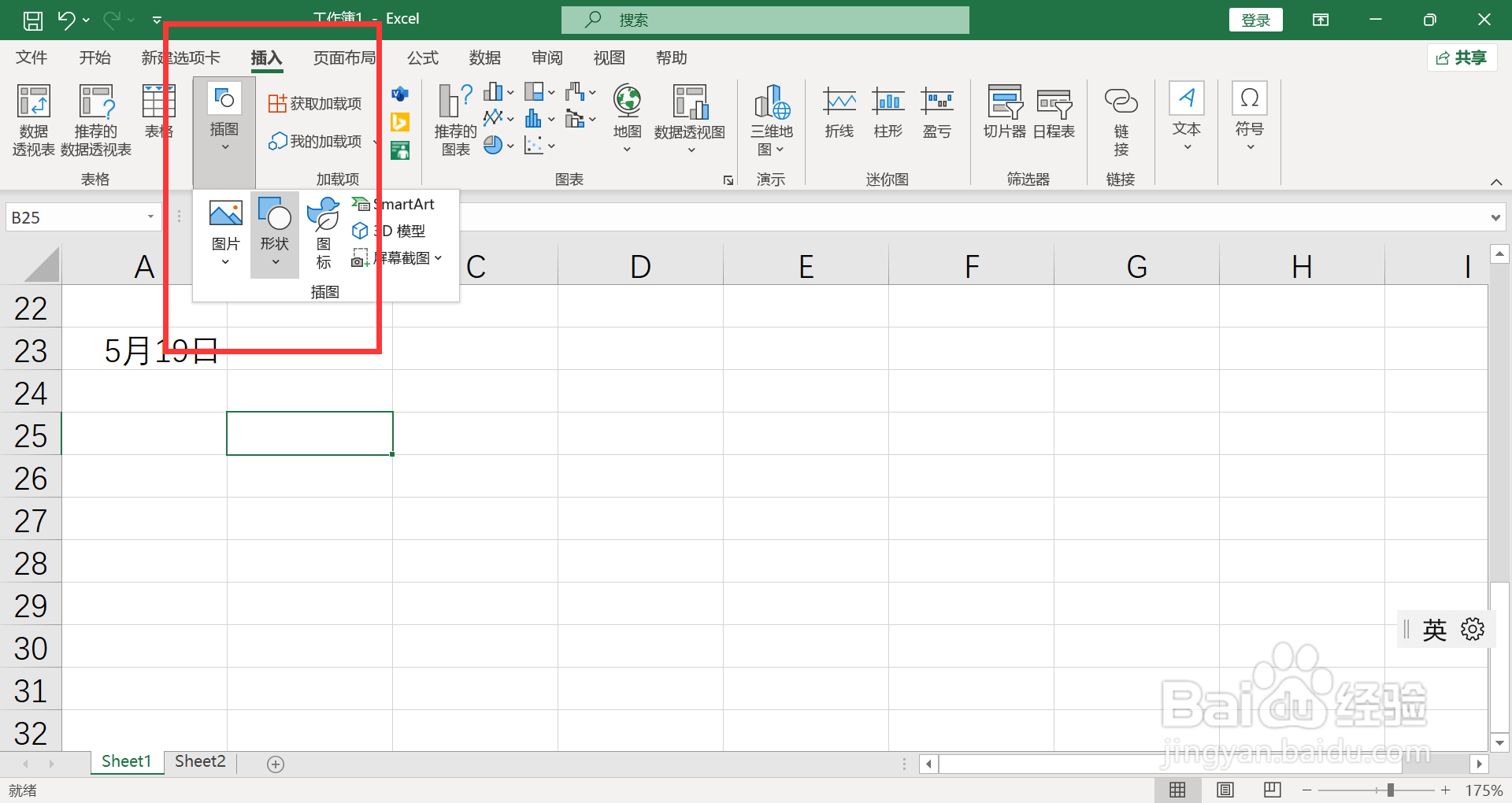Open the File (文件) tab
1512x803 pixels.
pyautogui.click(x=31, y=57)
